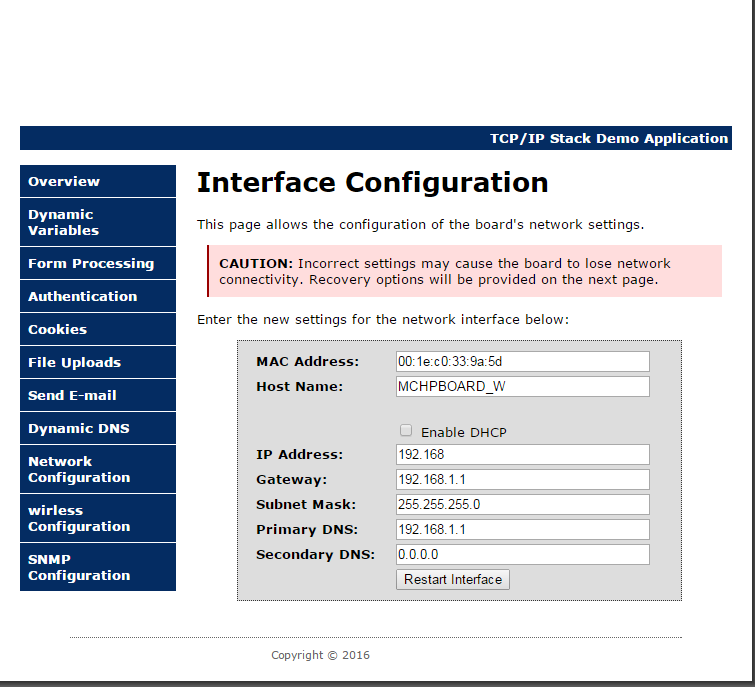Click the MAC Address input field
755x687 pixels.
click(x=522, y=362)
